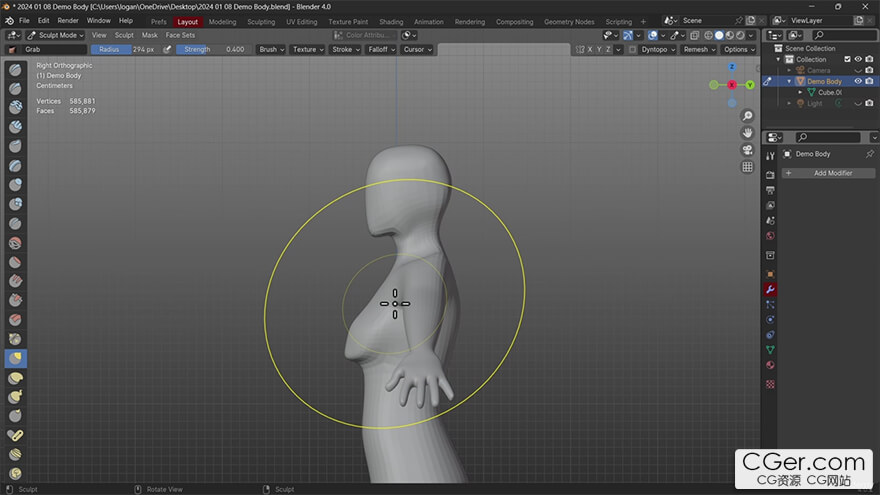
Task: Enable the Dyntopo checkbox
Action: click(632, 49)
